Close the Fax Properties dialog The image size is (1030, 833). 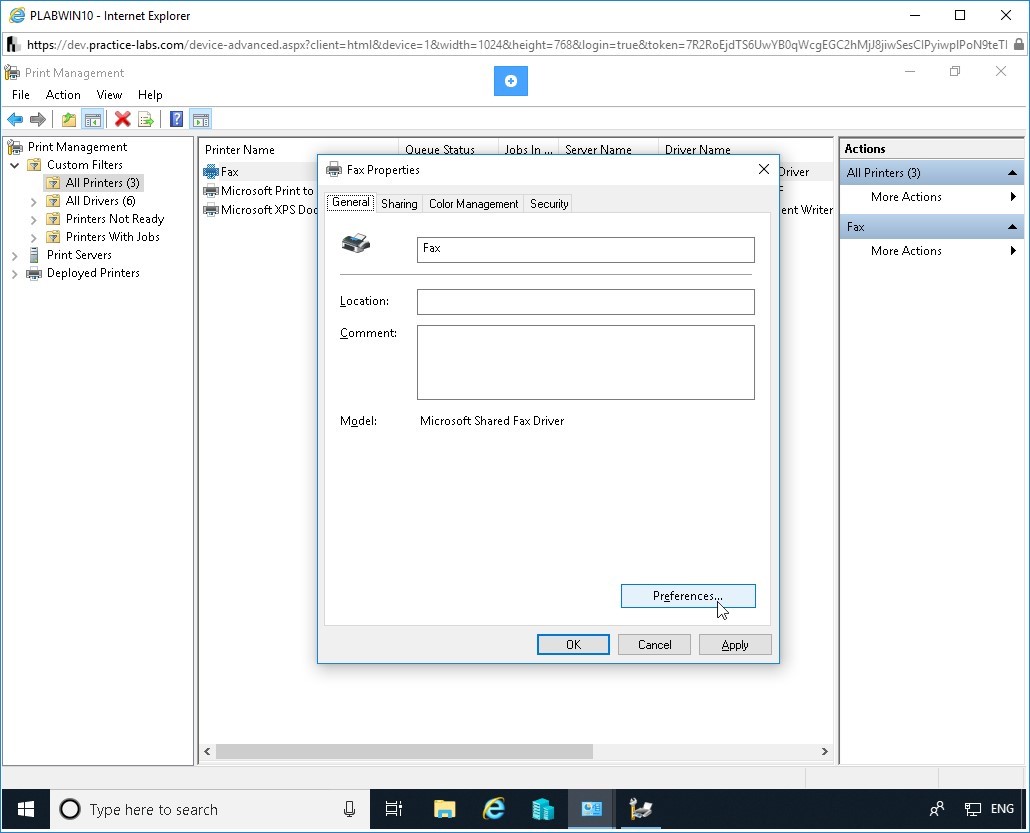[x=763, y=169]
